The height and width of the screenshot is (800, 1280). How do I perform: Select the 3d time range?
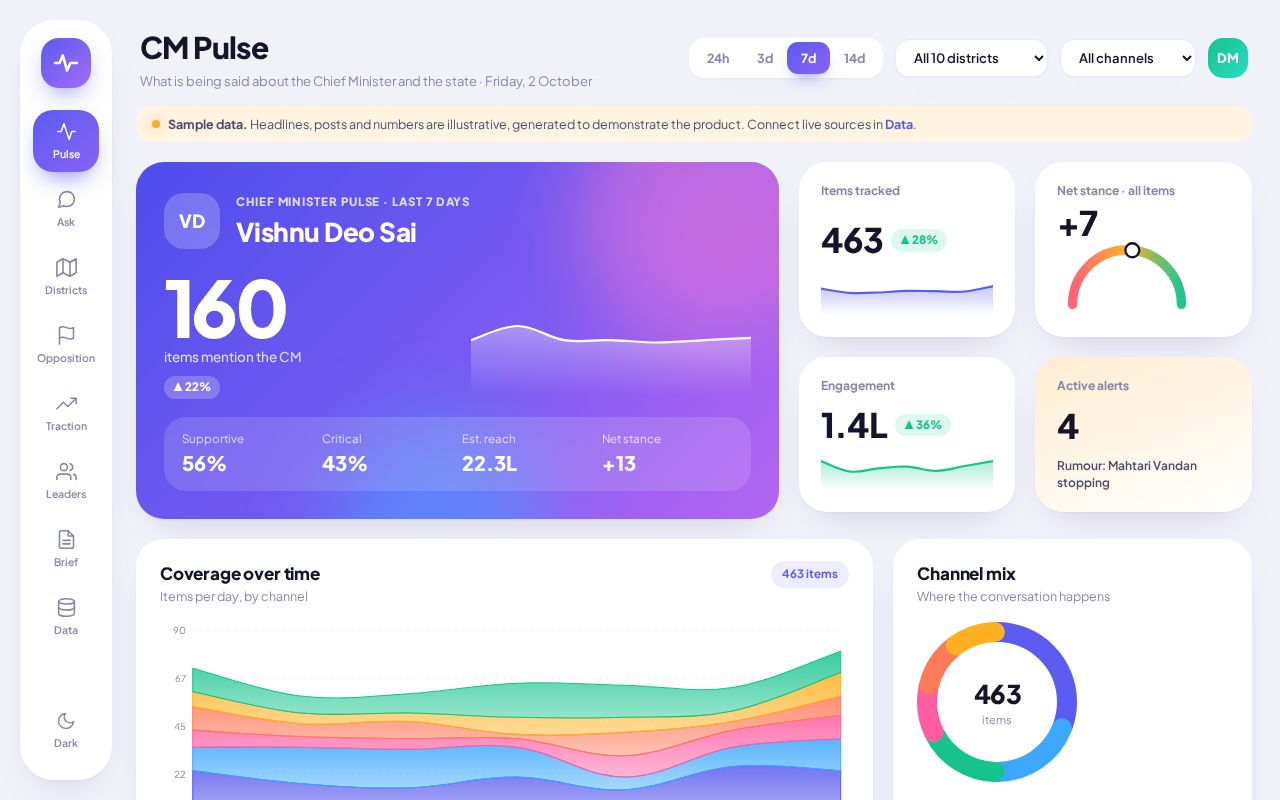765,58
